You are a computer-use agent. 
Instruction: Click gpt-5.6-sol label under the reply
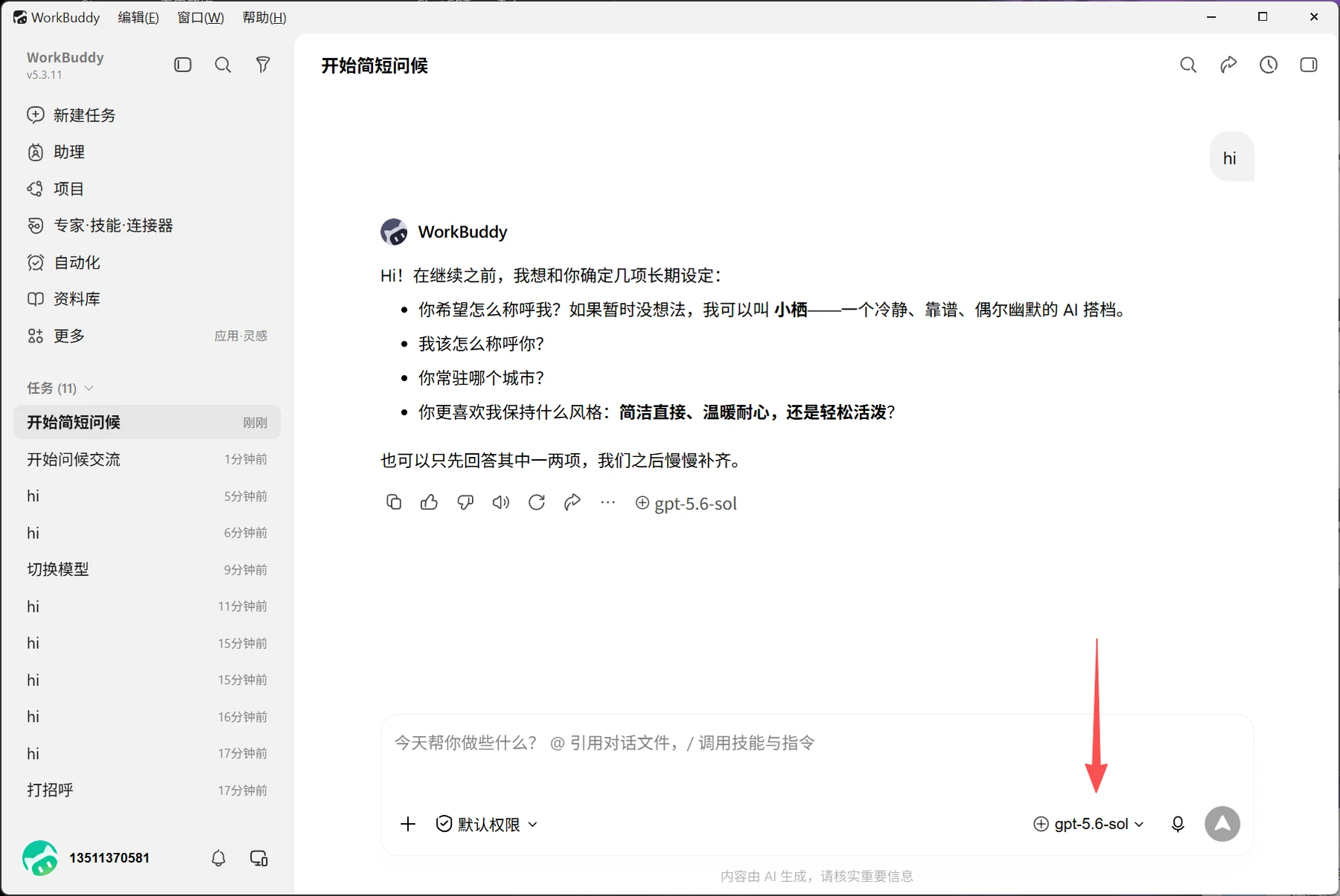(686, 503)
